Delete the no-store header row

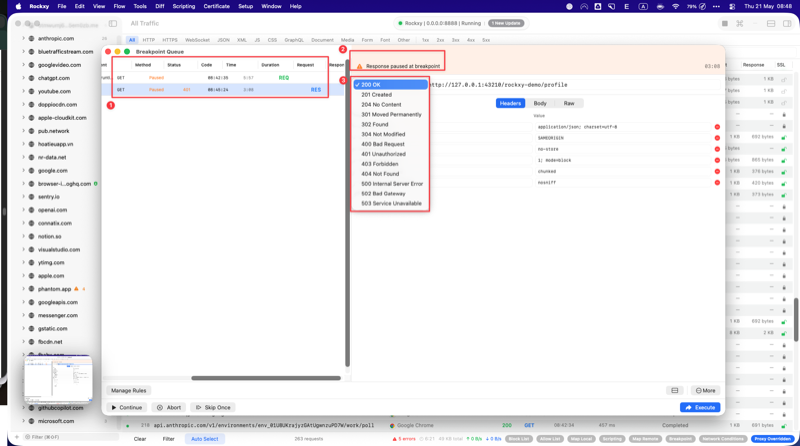click(717, 149)
